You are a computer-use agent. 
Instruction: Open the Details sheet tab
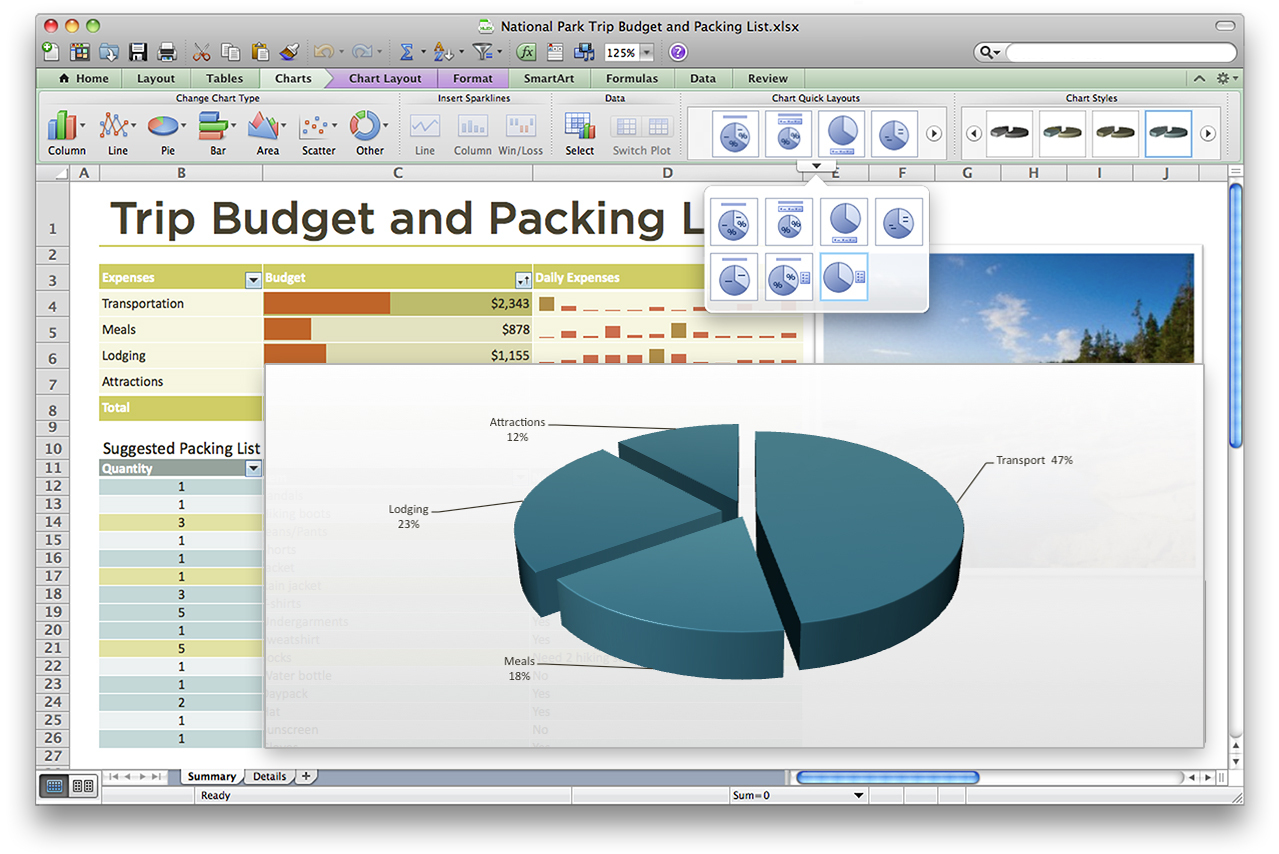(269, 776)
